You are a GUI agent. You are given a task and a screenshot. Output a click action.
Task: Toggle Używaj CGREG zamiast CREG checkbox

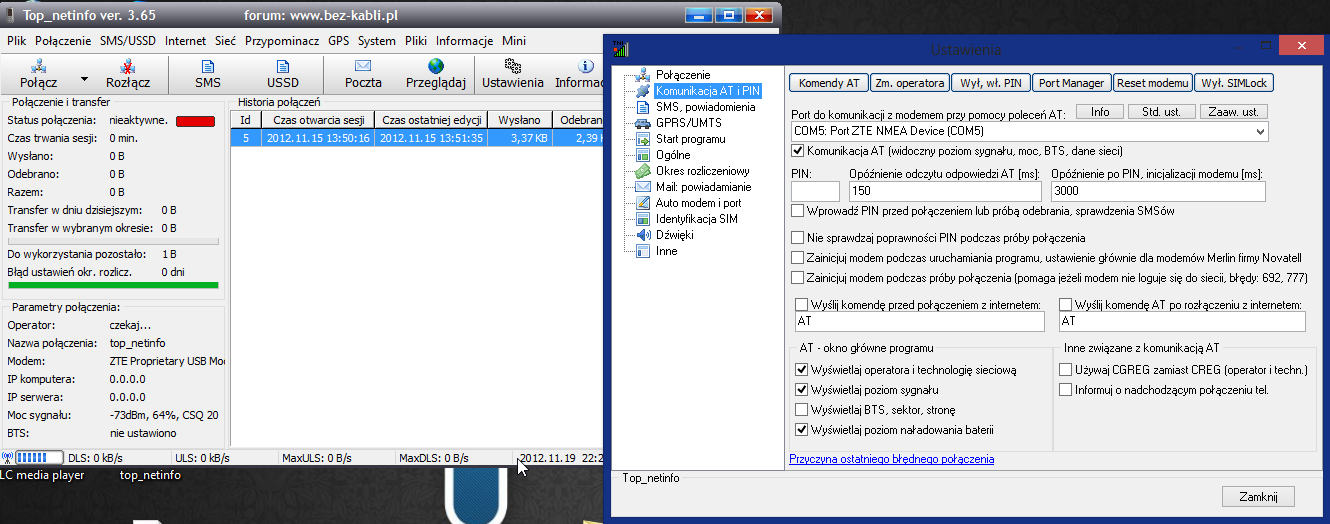coord(1066,370)
